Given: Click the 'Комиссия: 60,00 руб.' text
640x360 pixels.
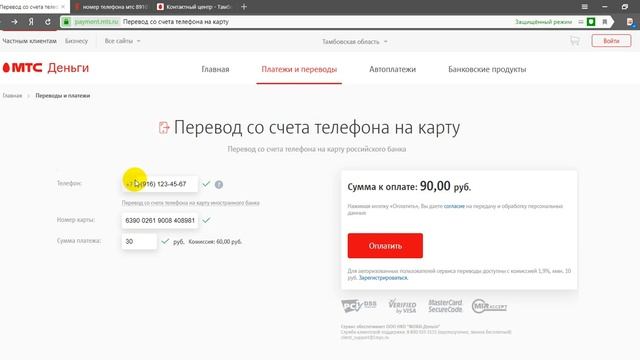Looking at the screenshot, I should click(215, 242).
